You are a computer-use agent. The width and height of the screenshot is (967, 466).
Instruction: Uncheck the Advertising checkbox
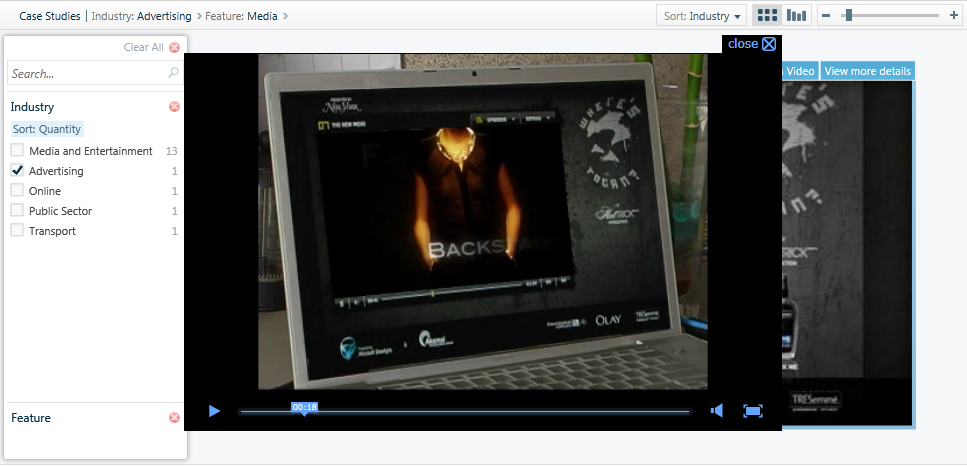[17, 171]
